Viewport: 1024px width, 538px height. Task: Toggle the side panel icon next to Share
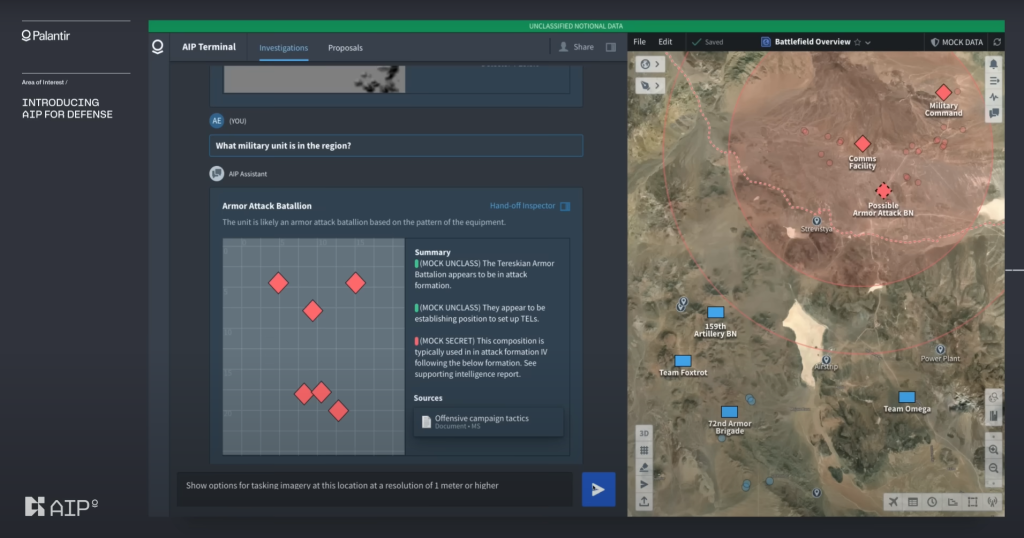(x=611, y=47)
